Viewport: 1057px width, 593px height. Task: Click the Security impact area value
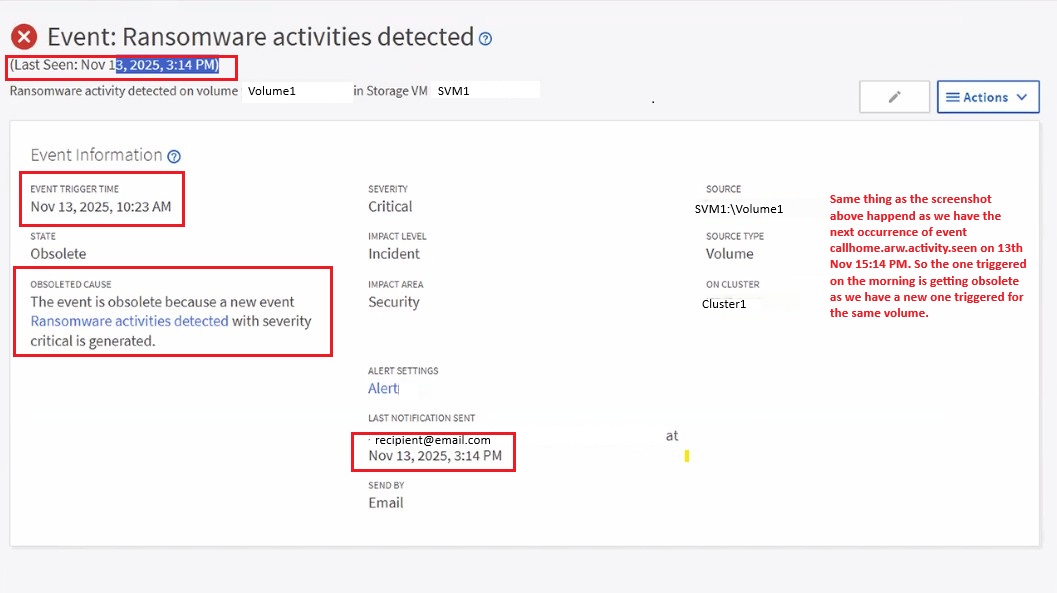click(x=394, y=302)
